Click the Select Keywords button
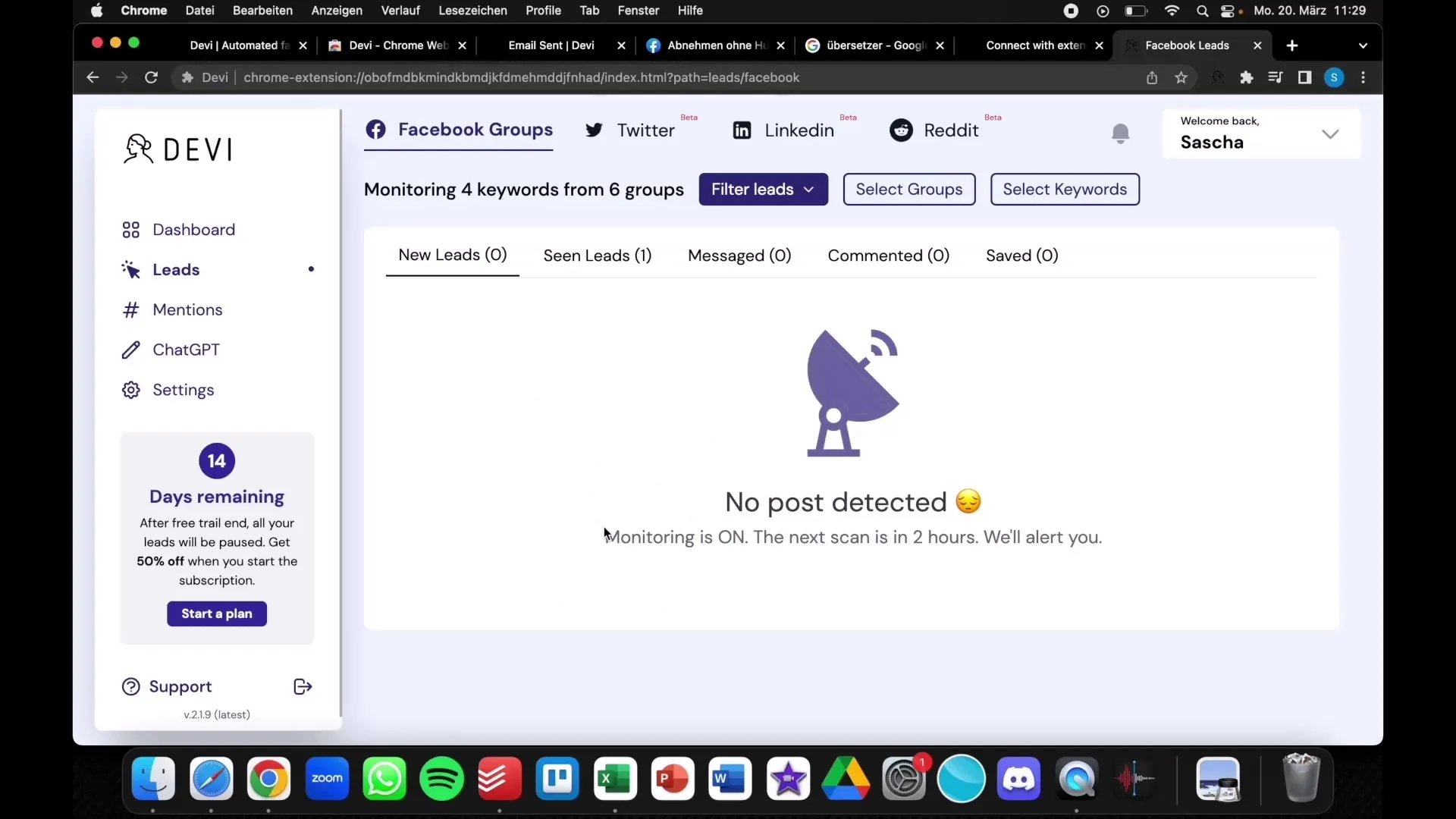The width and height of the screenshot is (1456, 819). 1065,189
